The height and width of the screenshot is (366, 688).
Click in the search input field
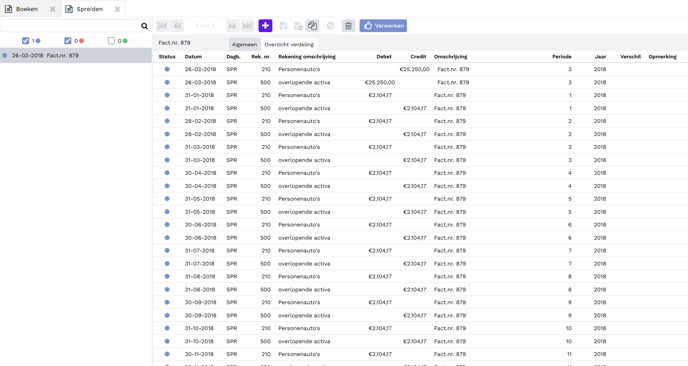coord(71,26)
